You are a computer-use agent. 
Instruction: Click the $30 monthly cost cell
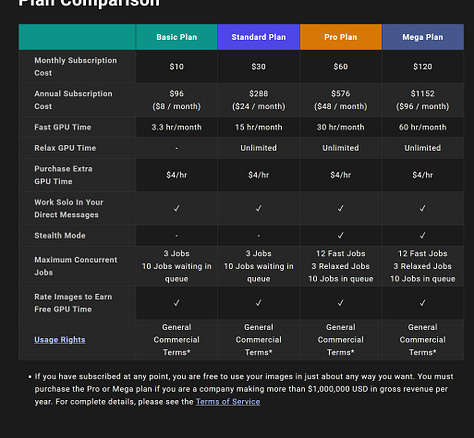point(259,67)
